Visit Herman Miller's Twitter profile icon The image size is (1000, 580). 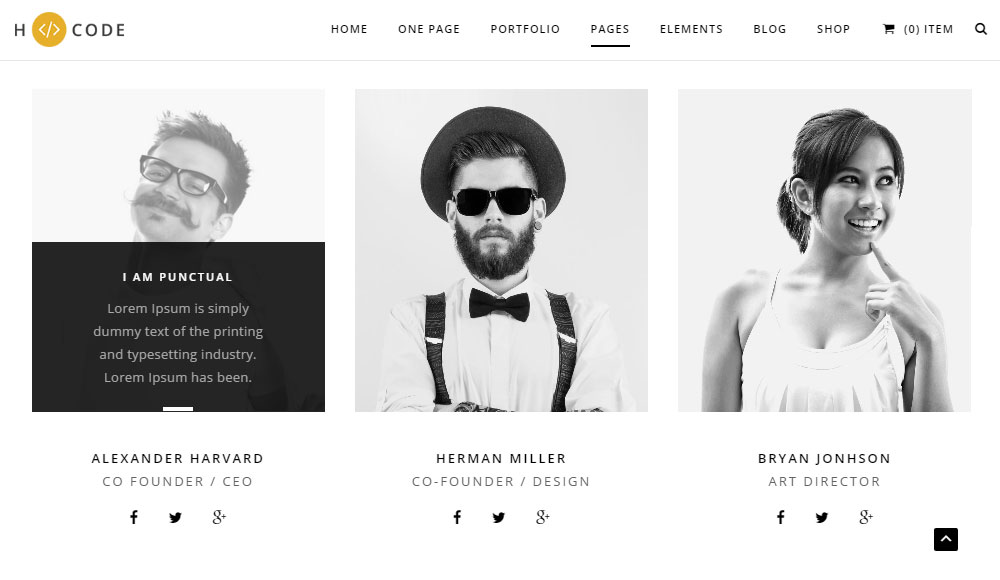click(499, 517)
